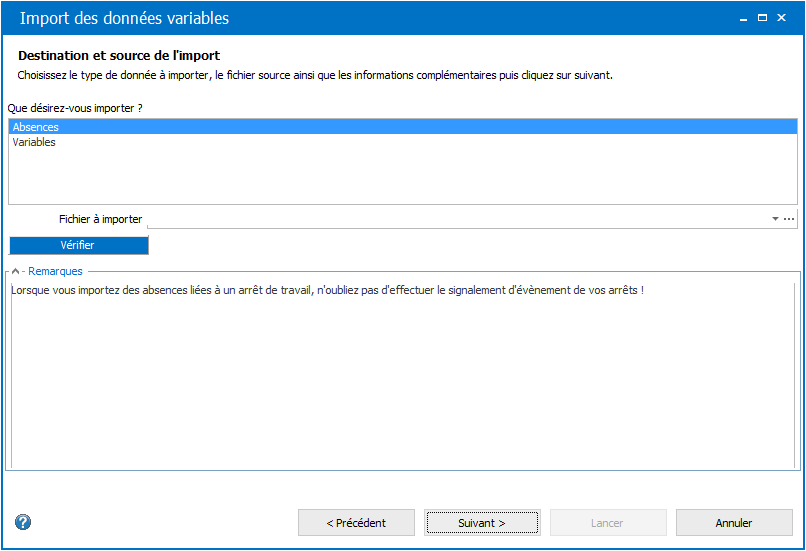Click inside the remarks text area
The image size is (806, 551).
(403, 376)
